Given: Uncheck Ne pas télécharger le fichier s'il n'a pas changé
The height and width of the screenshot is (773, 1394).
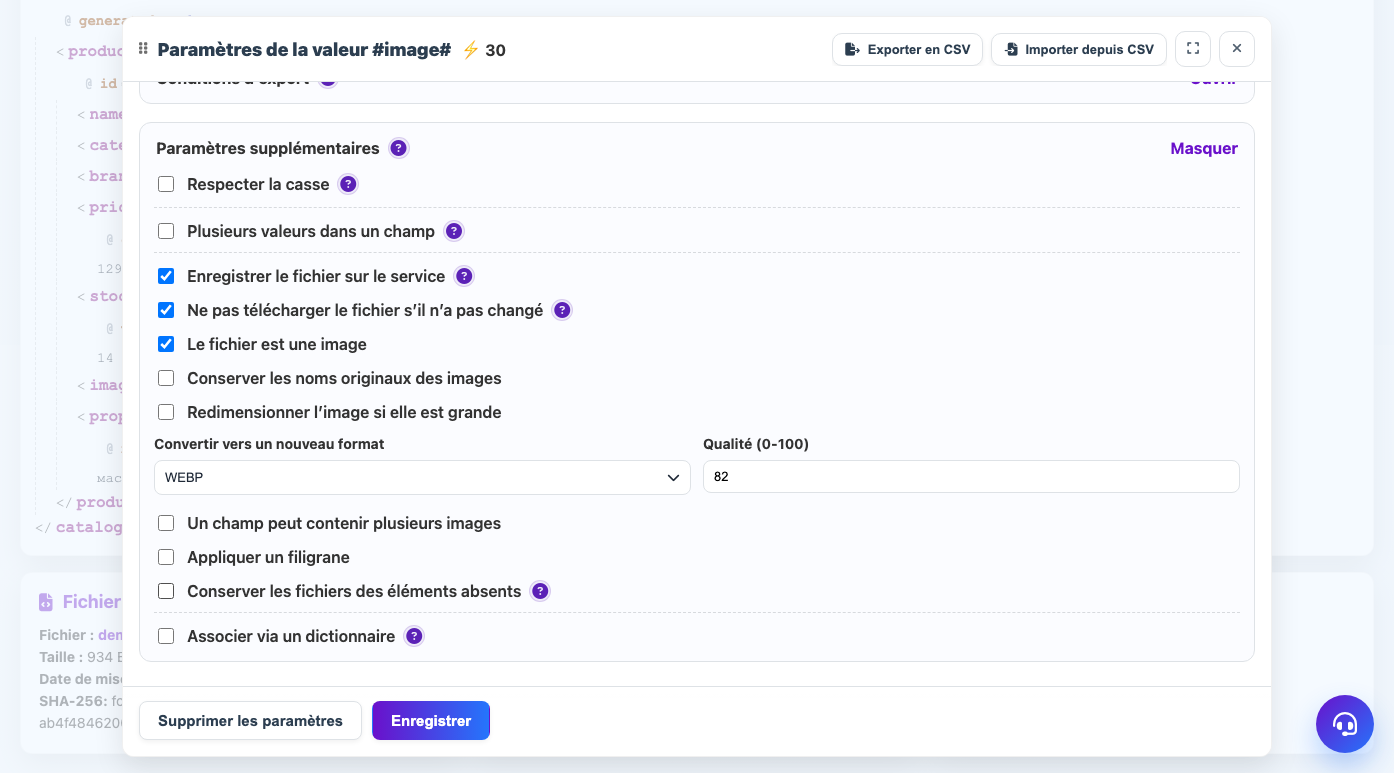Looking at the screenshot, I should [166, 310].
